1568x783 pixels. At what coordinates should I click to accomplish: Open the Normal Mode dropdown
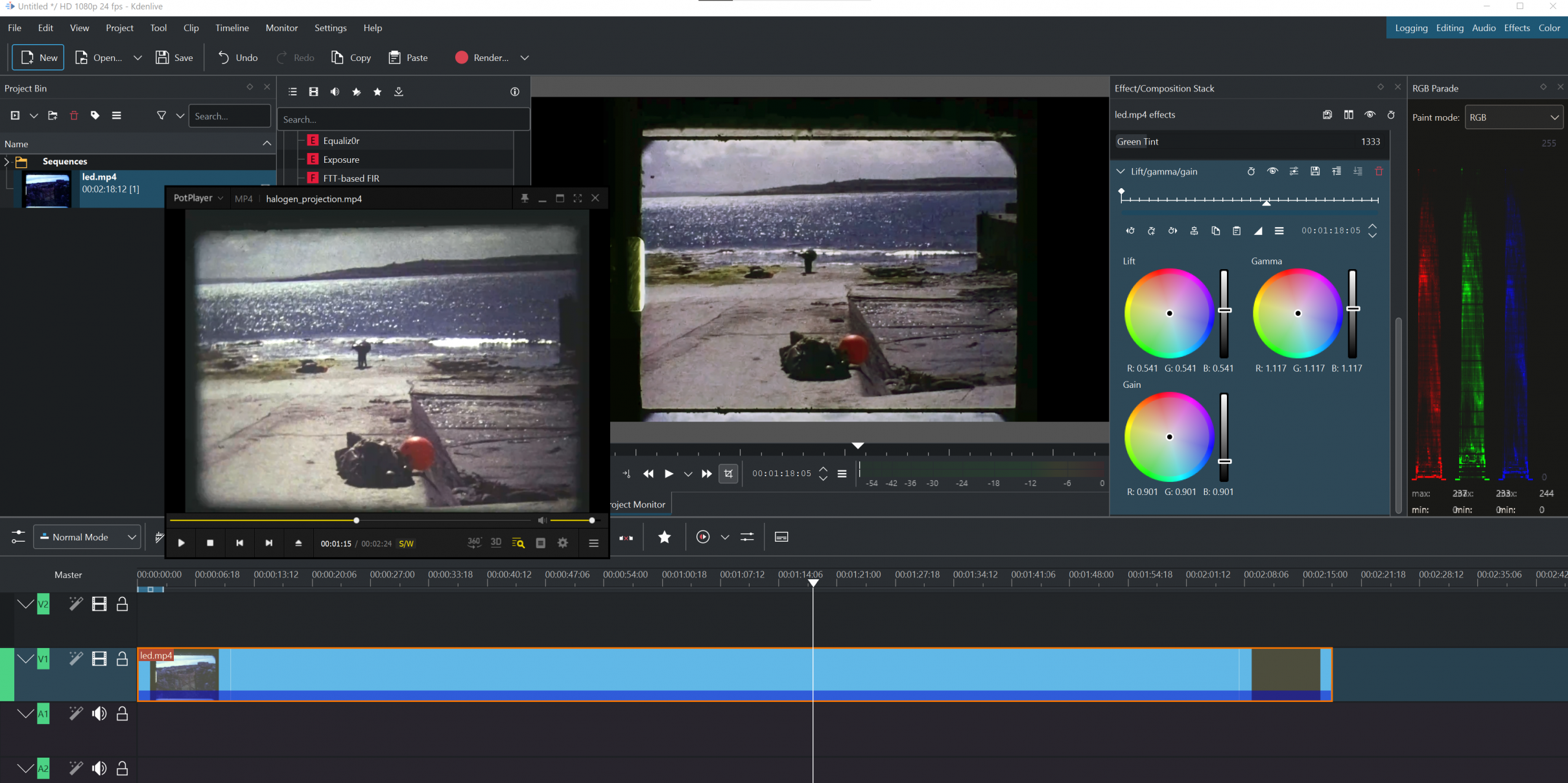pos(88,537)
